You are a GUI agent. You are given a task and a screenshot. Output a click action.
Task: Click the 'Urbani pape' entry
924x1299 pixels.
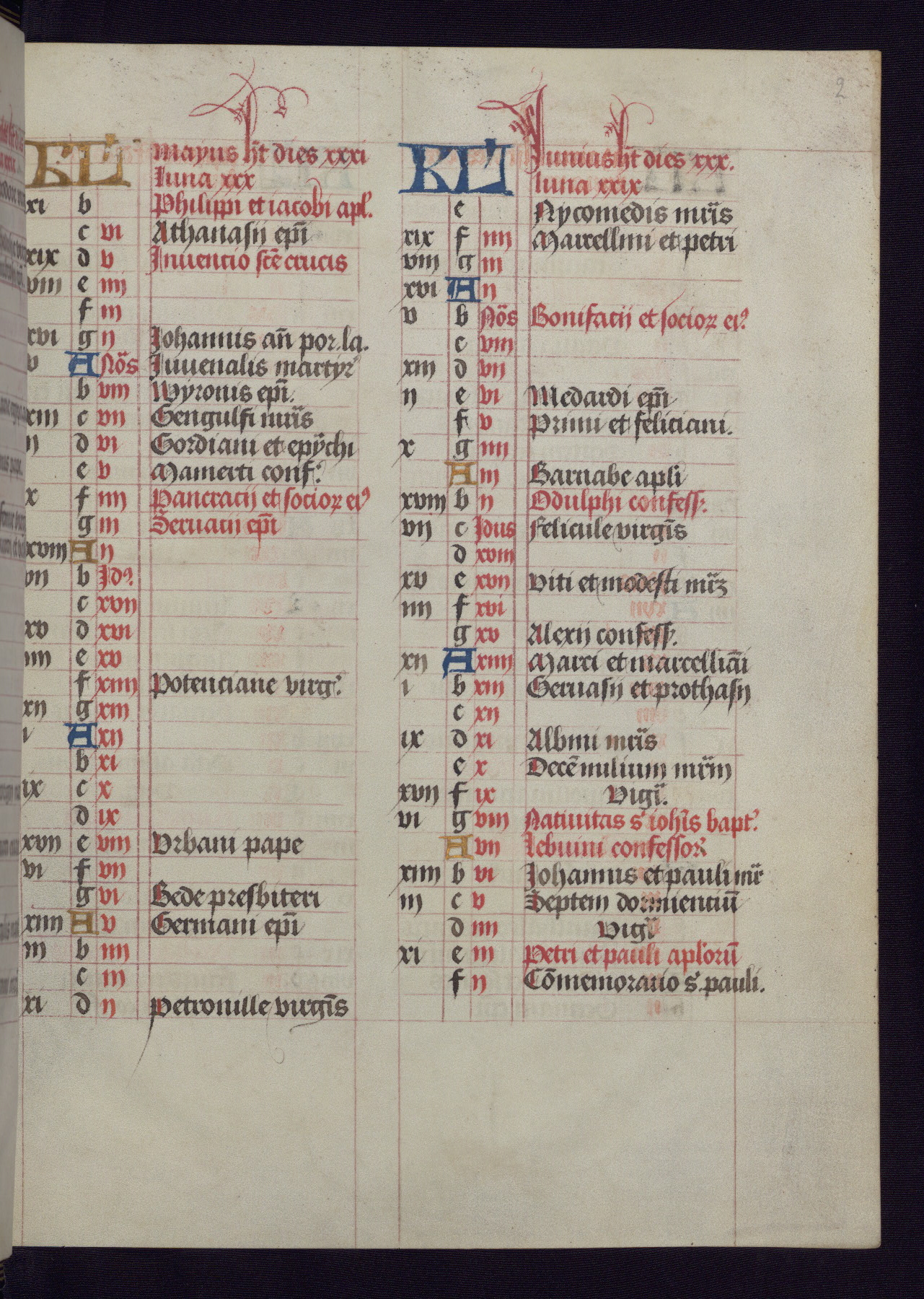coord(228,844)
